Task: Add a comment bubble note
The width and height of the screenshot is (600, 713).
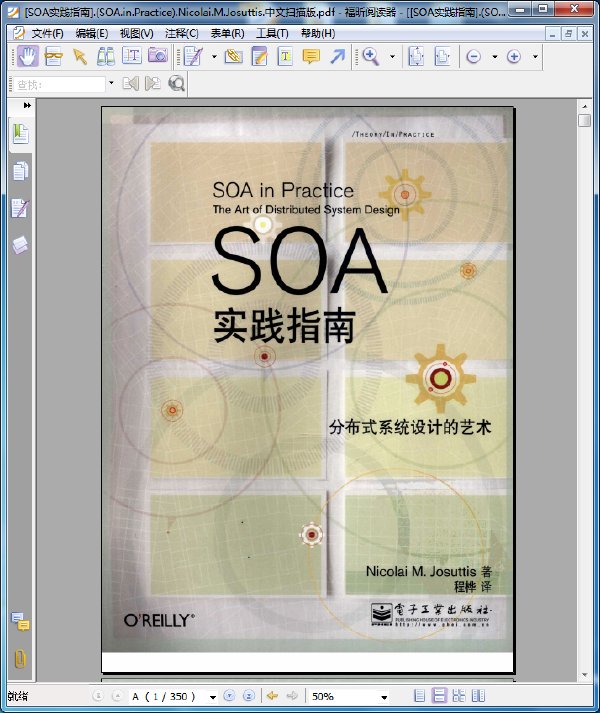Action: (x=311, y=57)
